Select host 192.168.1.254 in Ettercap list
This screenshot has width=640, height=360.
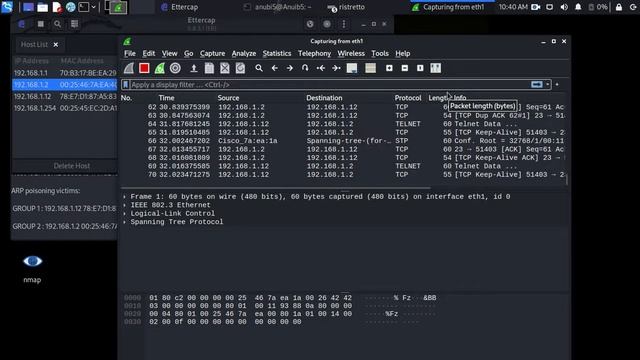(65, 109)
